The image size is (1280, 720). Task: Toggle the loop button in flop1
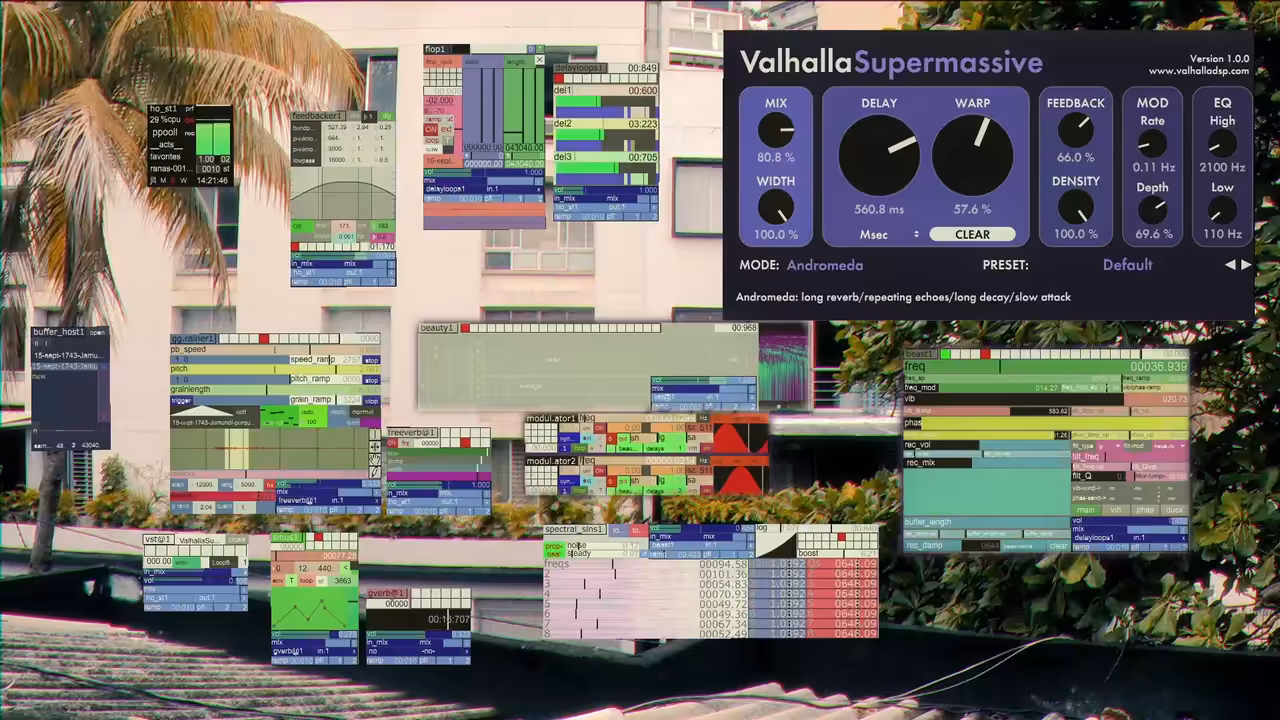click(432, 140)
